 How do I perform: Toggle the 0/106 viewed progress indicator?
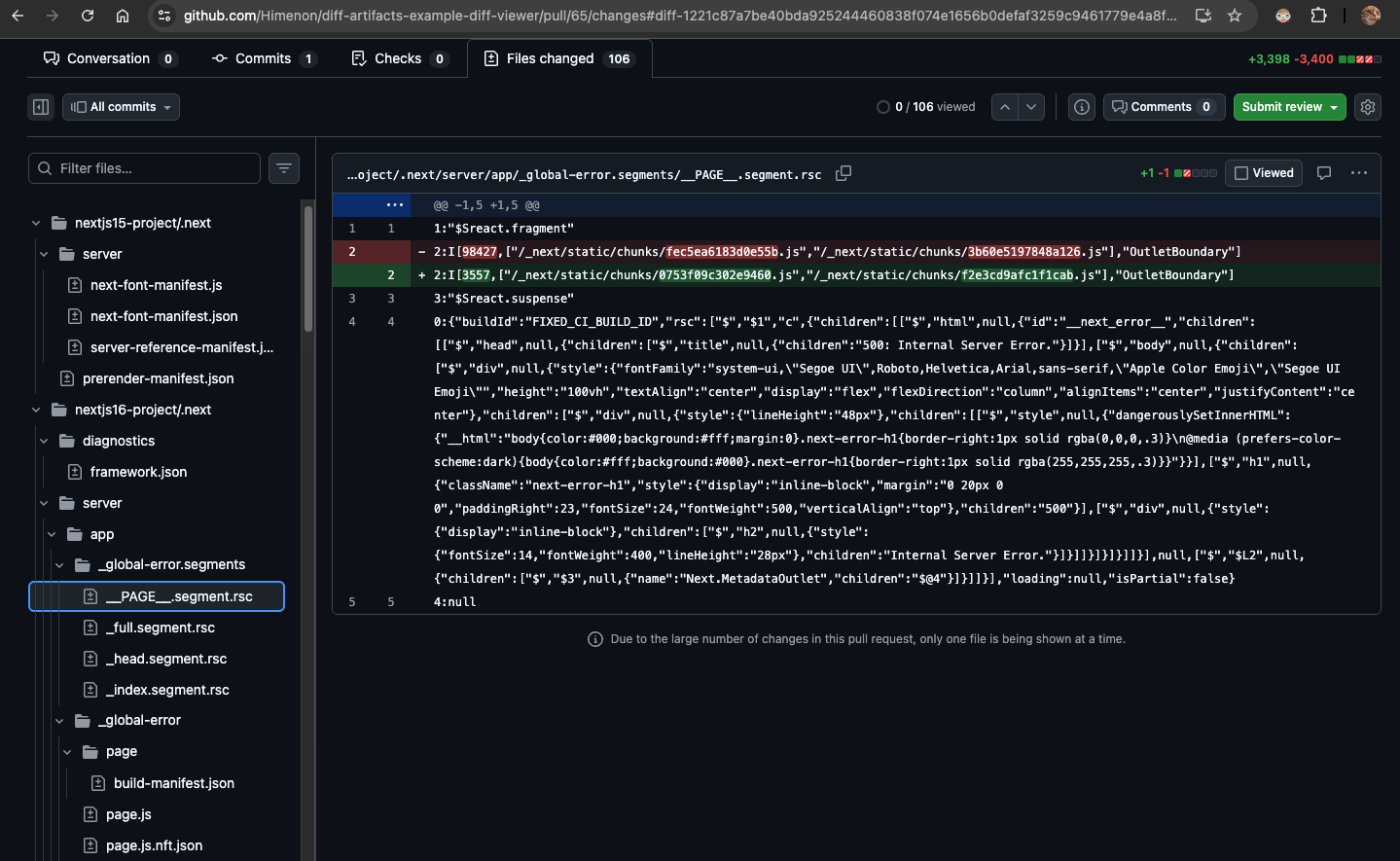925,106
